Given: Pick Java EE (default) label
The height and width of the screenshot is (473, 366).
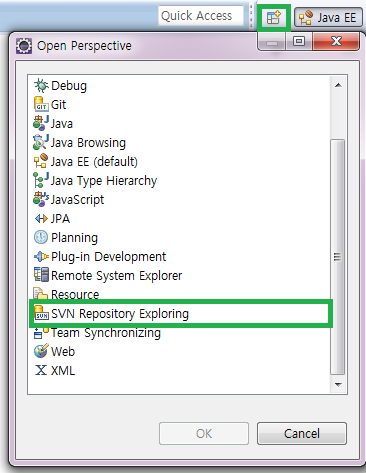Looking at the screenshot, I should click(94, 162).
